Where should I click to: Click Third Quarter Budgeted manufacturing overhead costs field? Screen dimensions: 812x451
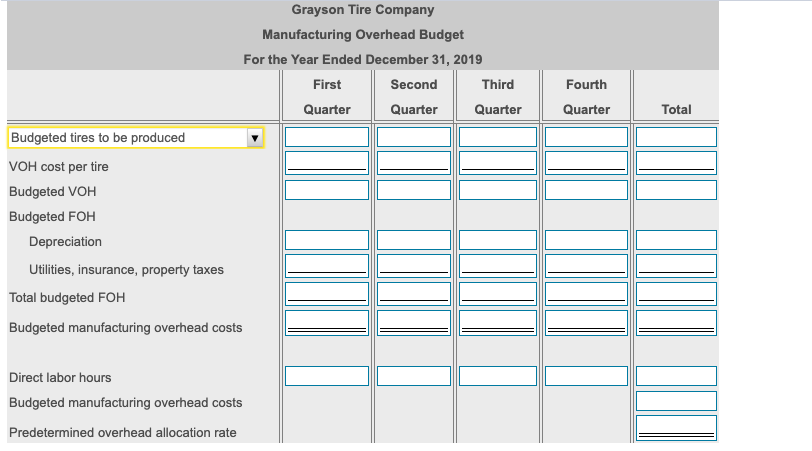pyautogui.click(x=498, y=323)
